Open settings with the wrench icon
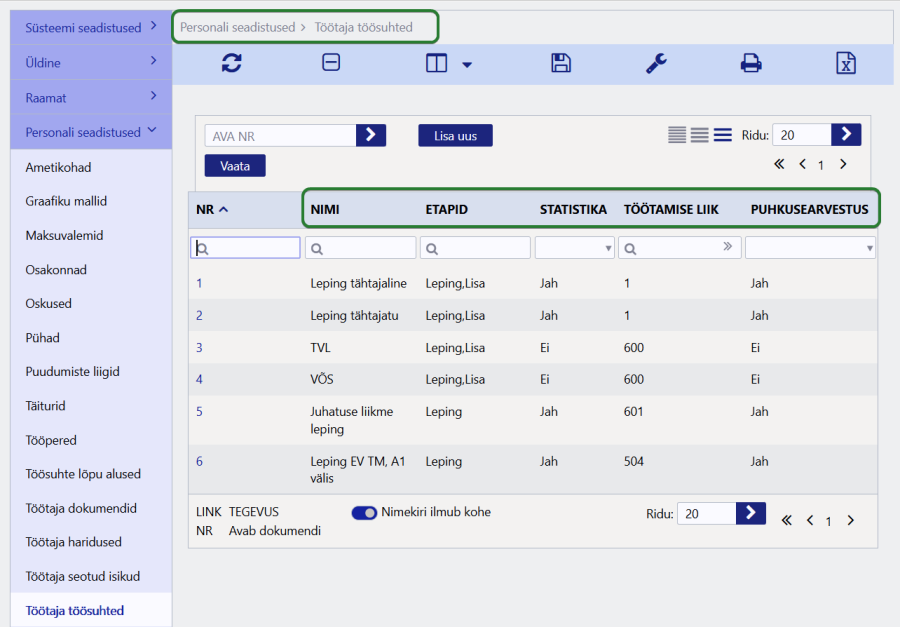Viewport: 900px width, 627px height. 656,63
